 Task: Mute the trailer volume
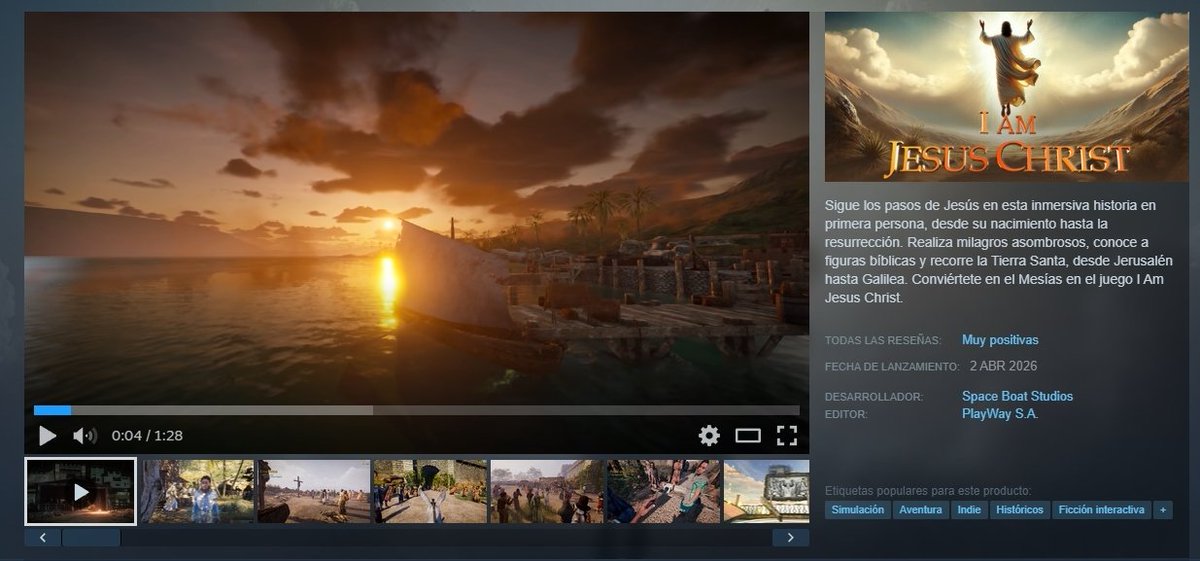click(85, 436)
